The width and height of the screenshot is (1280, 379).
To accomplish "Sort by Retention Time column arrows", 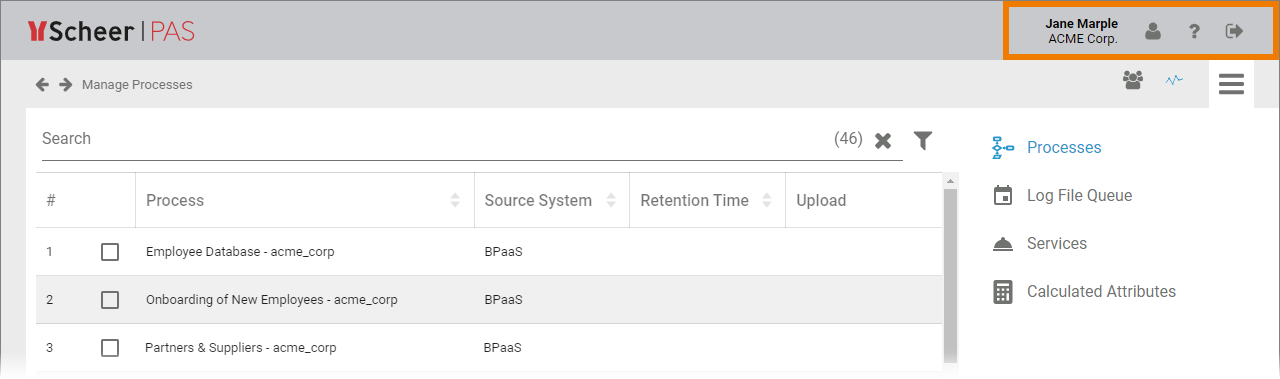I will click(767, 200).
